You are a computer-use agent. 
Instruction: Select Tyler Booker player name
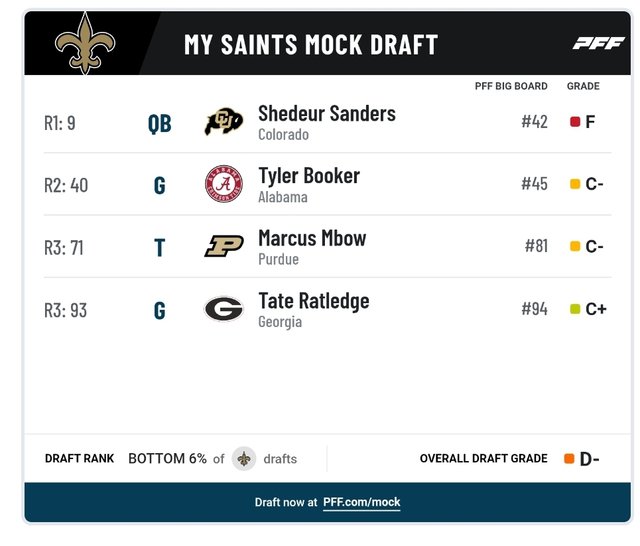[x=309, y=176]
